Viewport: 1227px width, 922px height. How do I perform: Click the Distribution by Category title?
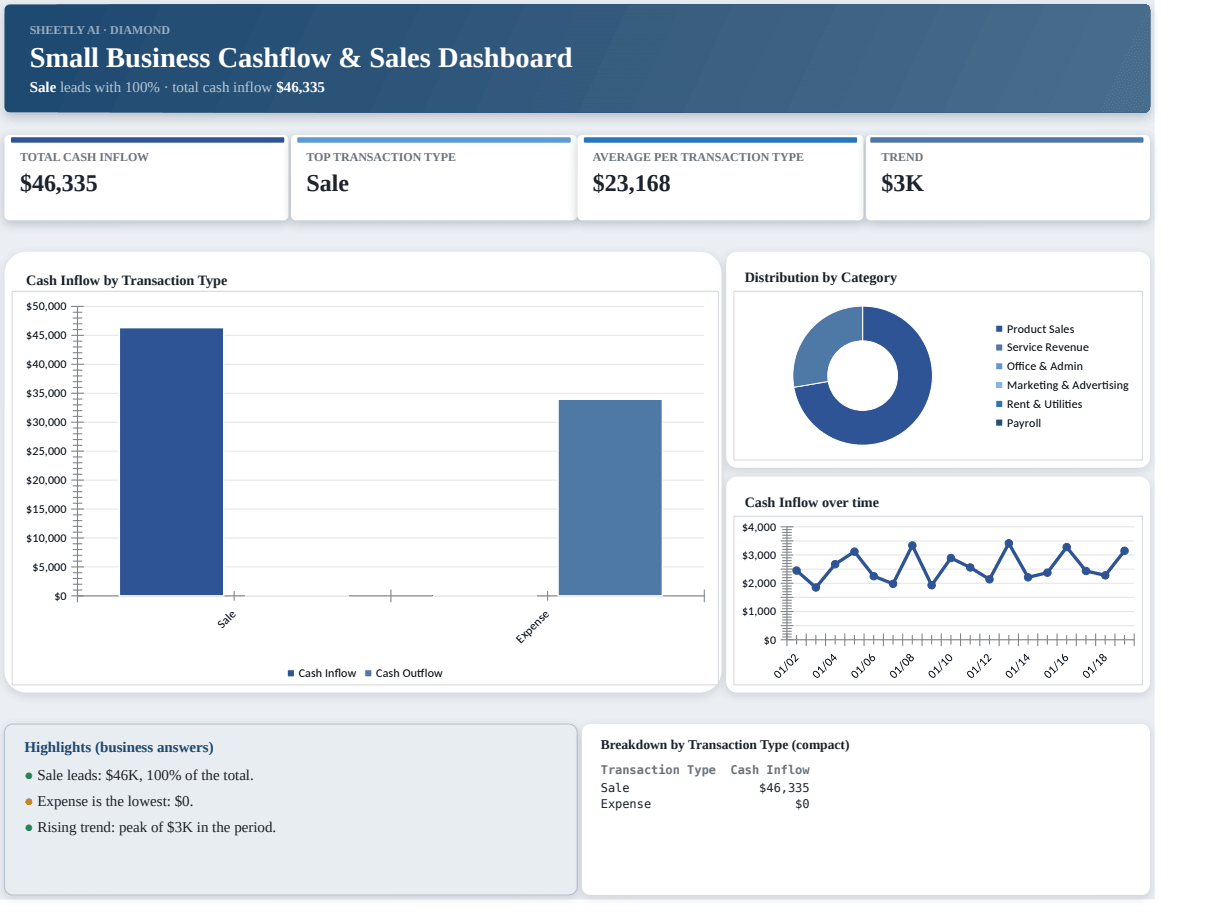(820, 278)
